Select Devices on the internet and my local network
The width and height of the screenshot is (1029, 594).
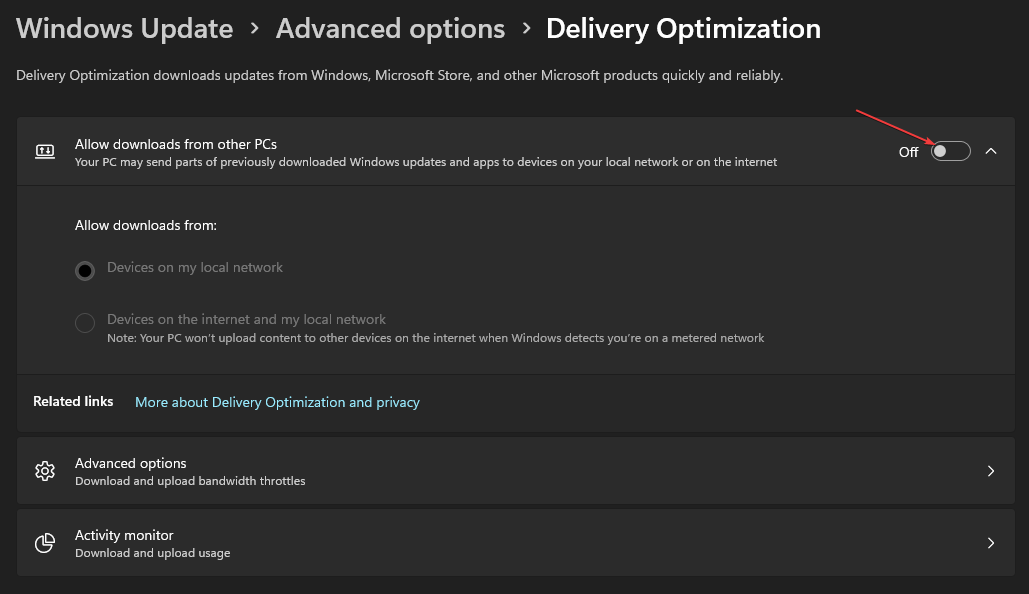tap(84, 322)
